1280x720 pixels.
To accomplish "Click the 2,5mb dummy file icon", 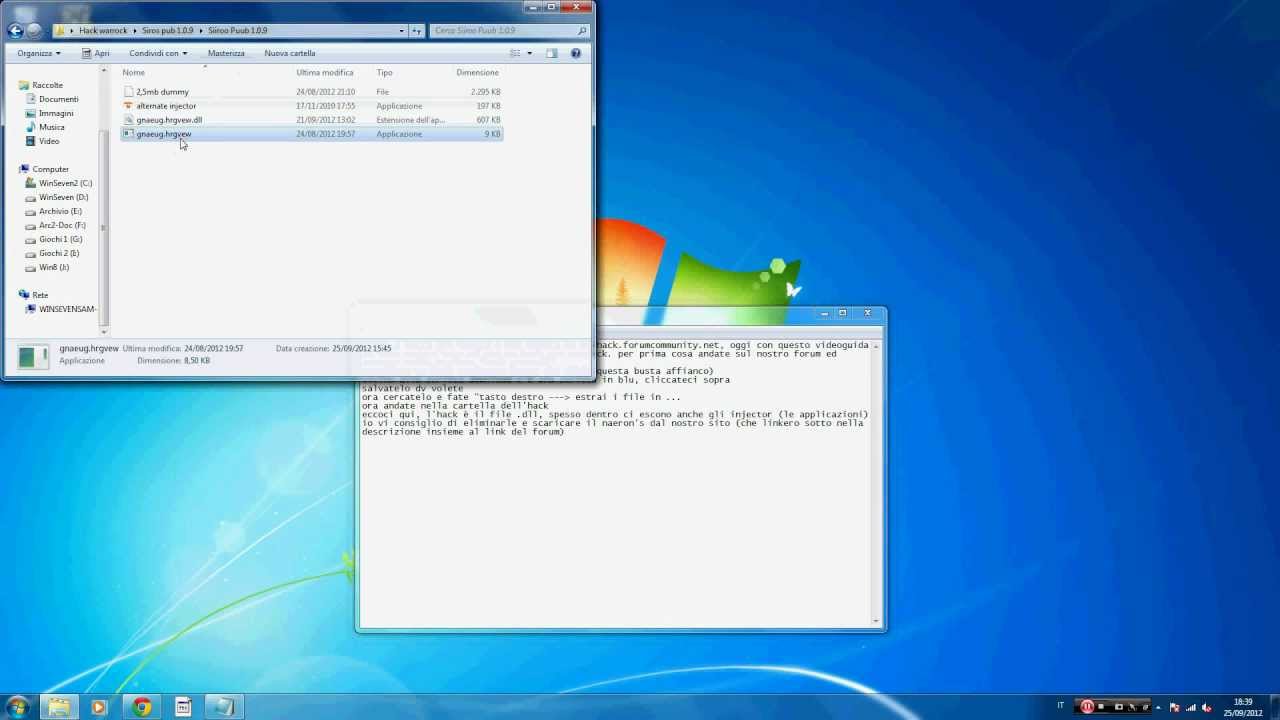I will coord(128,91).
